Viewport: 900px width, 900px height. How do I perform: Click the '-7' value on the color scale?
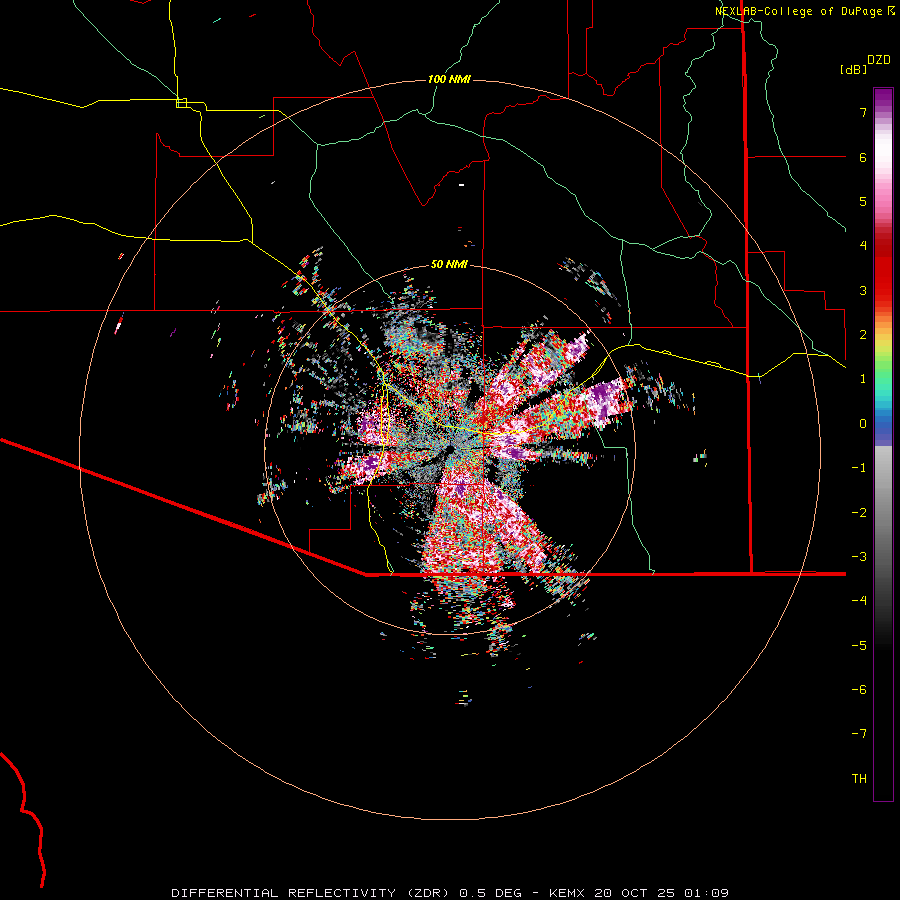[859, 734]
